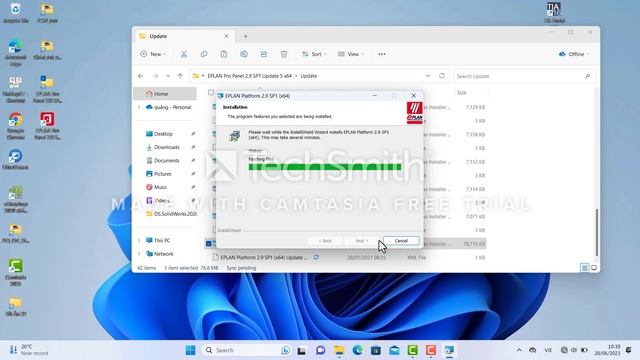Image resolution: width=640 pixels, height=360 pixels.
Task: Click the EPLAN installer taskbar icon
Action: (449, 350)
